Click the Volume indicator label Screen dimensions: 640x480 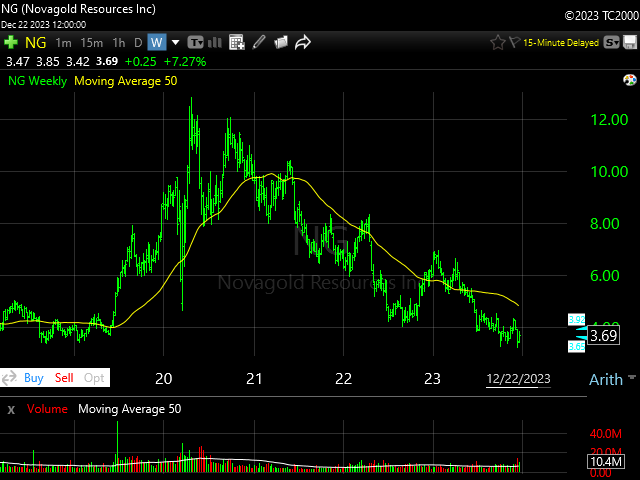pos(48,409)
